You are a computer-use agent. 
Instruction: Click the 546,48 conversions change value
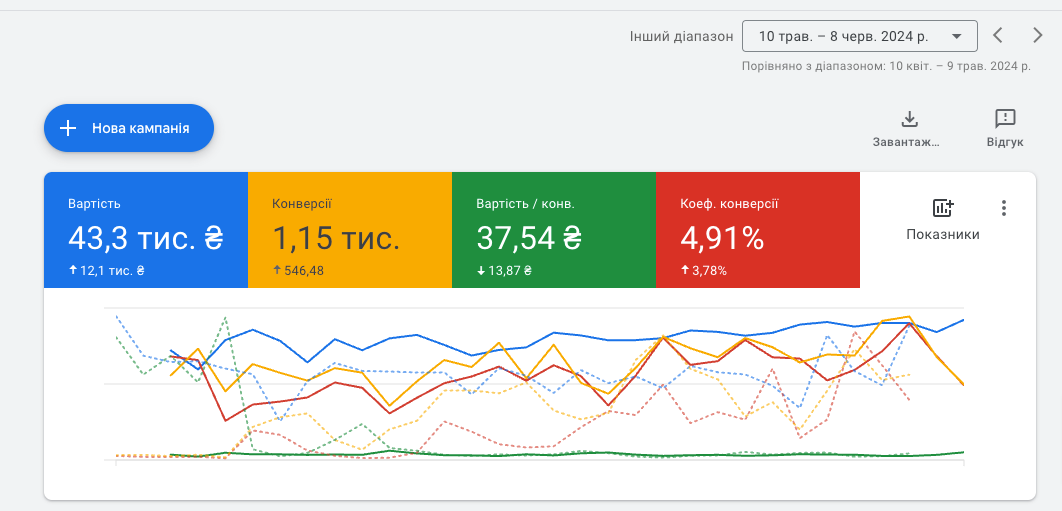(x=303, y=270)
